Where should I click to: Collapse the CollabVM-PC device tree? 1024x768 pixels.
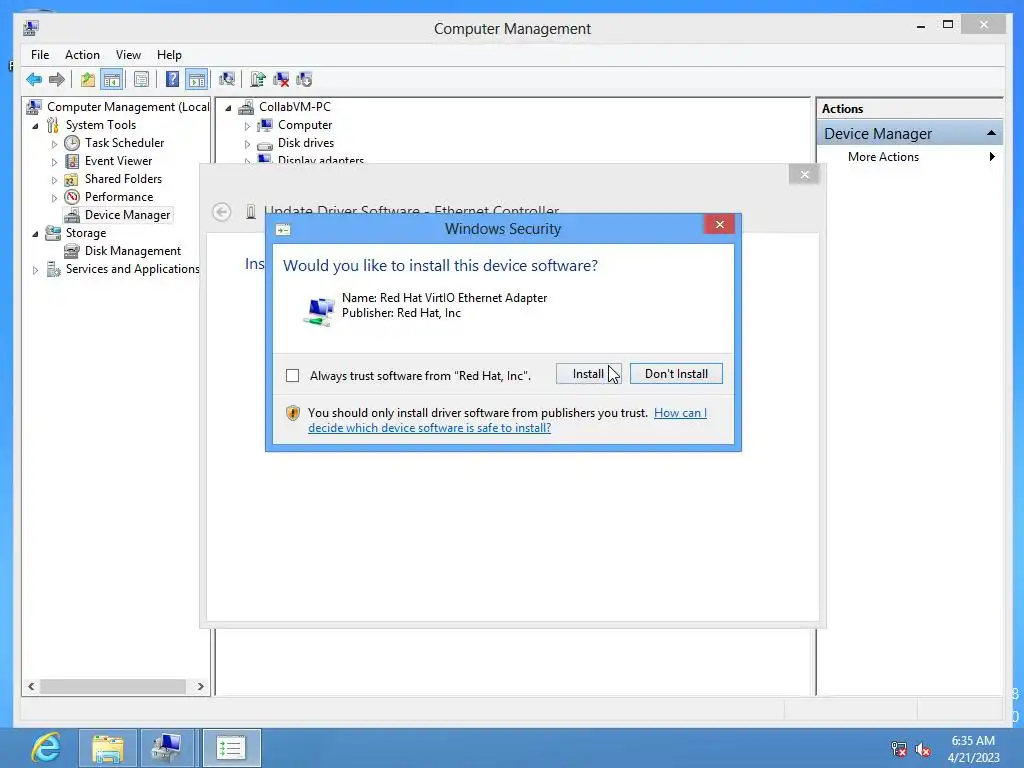click(x=228, y=108)
